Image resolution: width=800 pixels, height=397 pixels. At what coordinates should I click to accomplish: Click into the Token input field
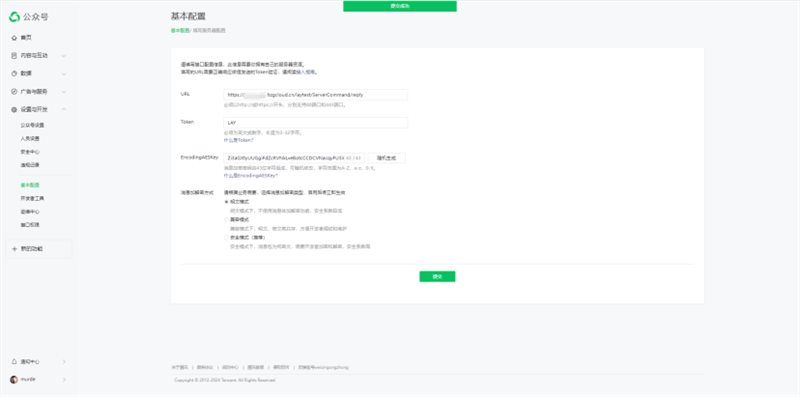316,122
